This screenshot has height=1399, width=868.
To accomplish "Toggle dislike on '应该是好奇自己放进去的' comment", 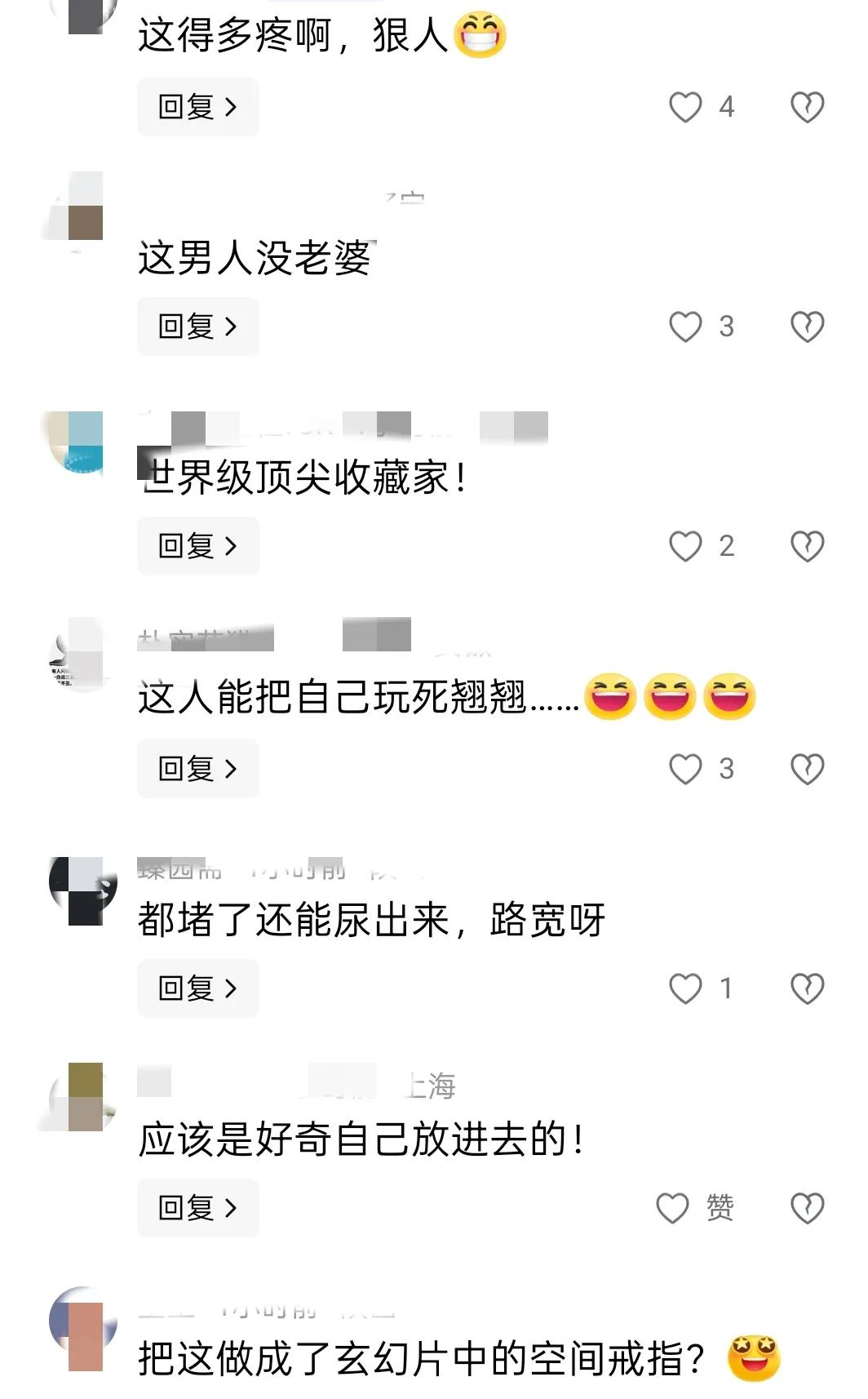I will point(808,1208).
